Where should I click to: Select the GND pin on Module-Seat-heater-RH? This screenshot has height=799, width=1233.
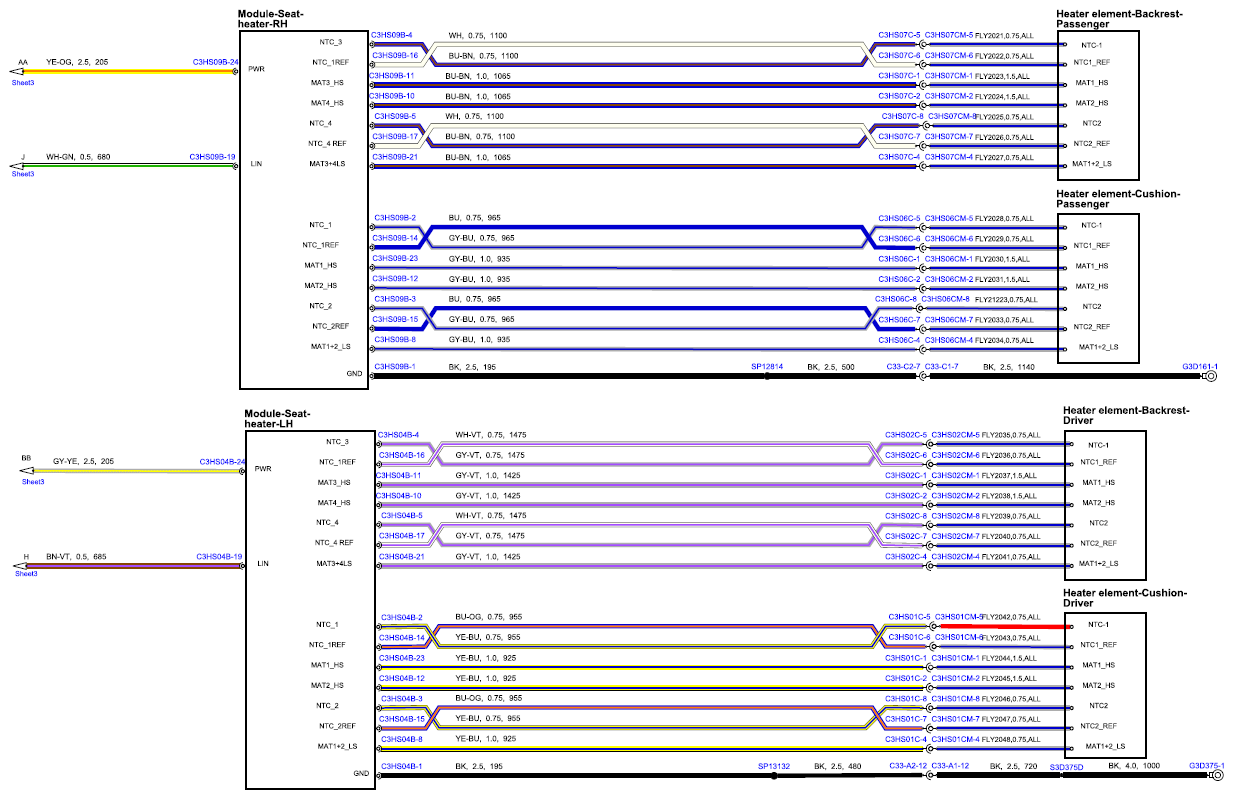[355, 374]
